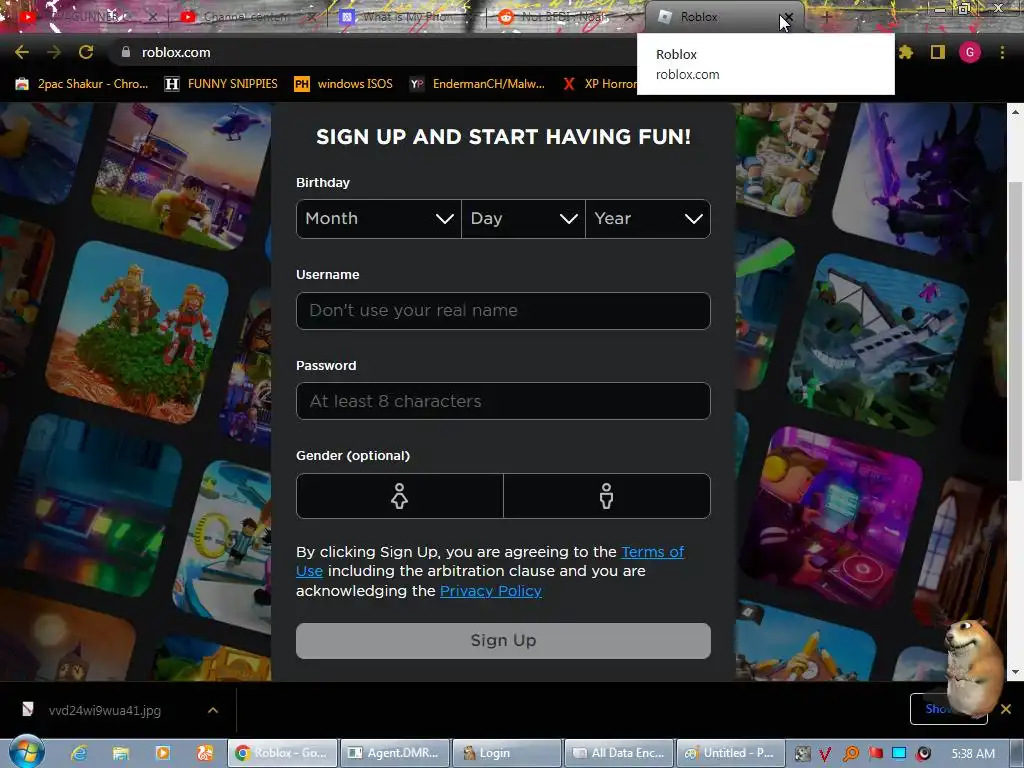
Task: Close the downloads bar
Action: 1006,709
